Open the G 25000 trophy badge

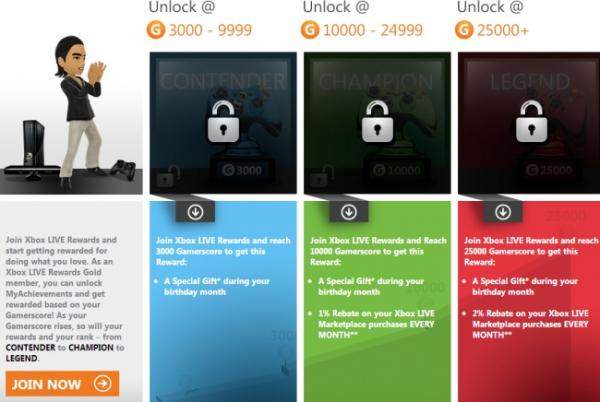pos(549,170)
